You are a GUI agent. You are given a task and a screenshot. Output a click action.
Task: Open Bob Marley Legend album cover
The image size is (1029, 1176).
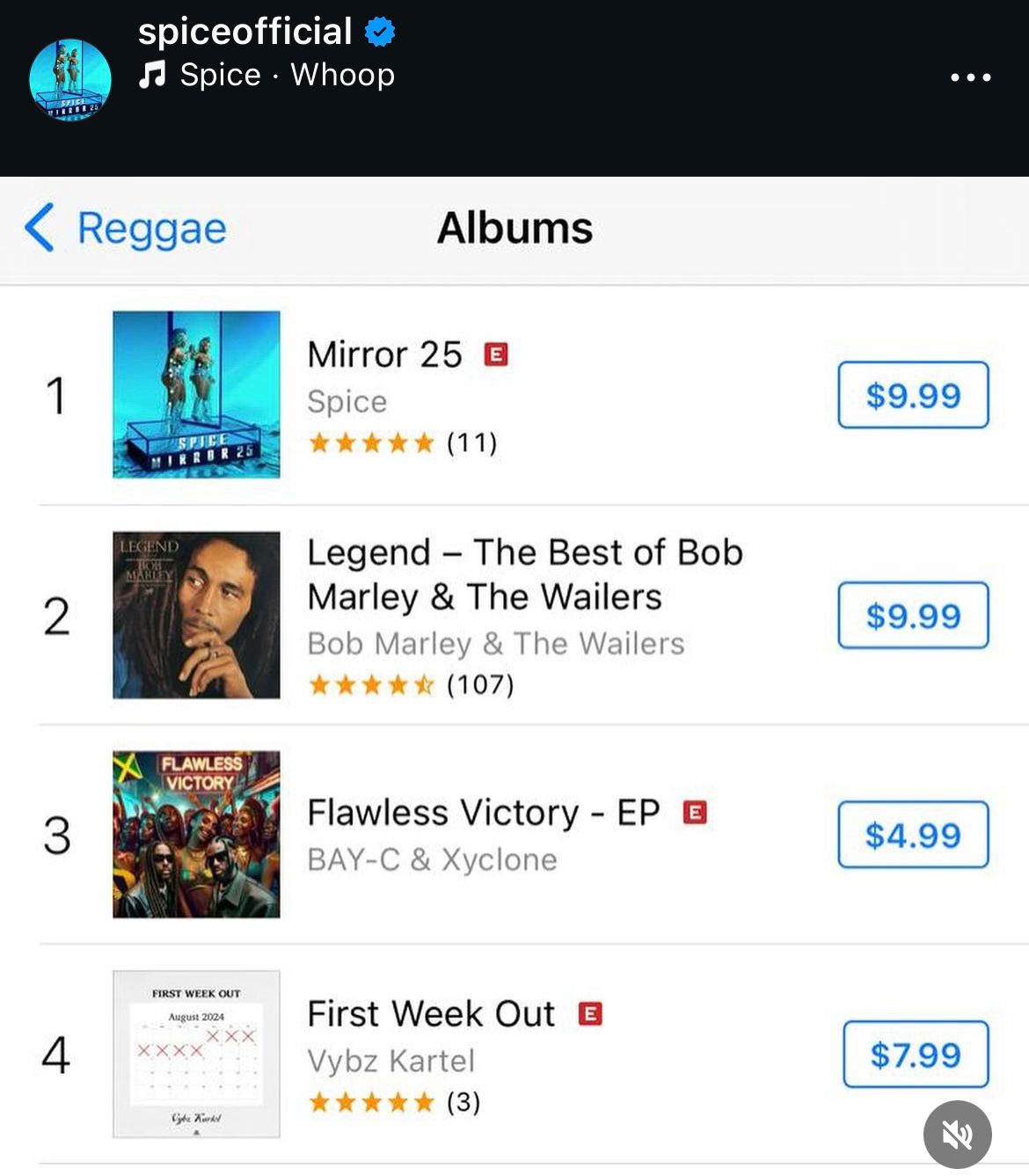pos(196,615)
